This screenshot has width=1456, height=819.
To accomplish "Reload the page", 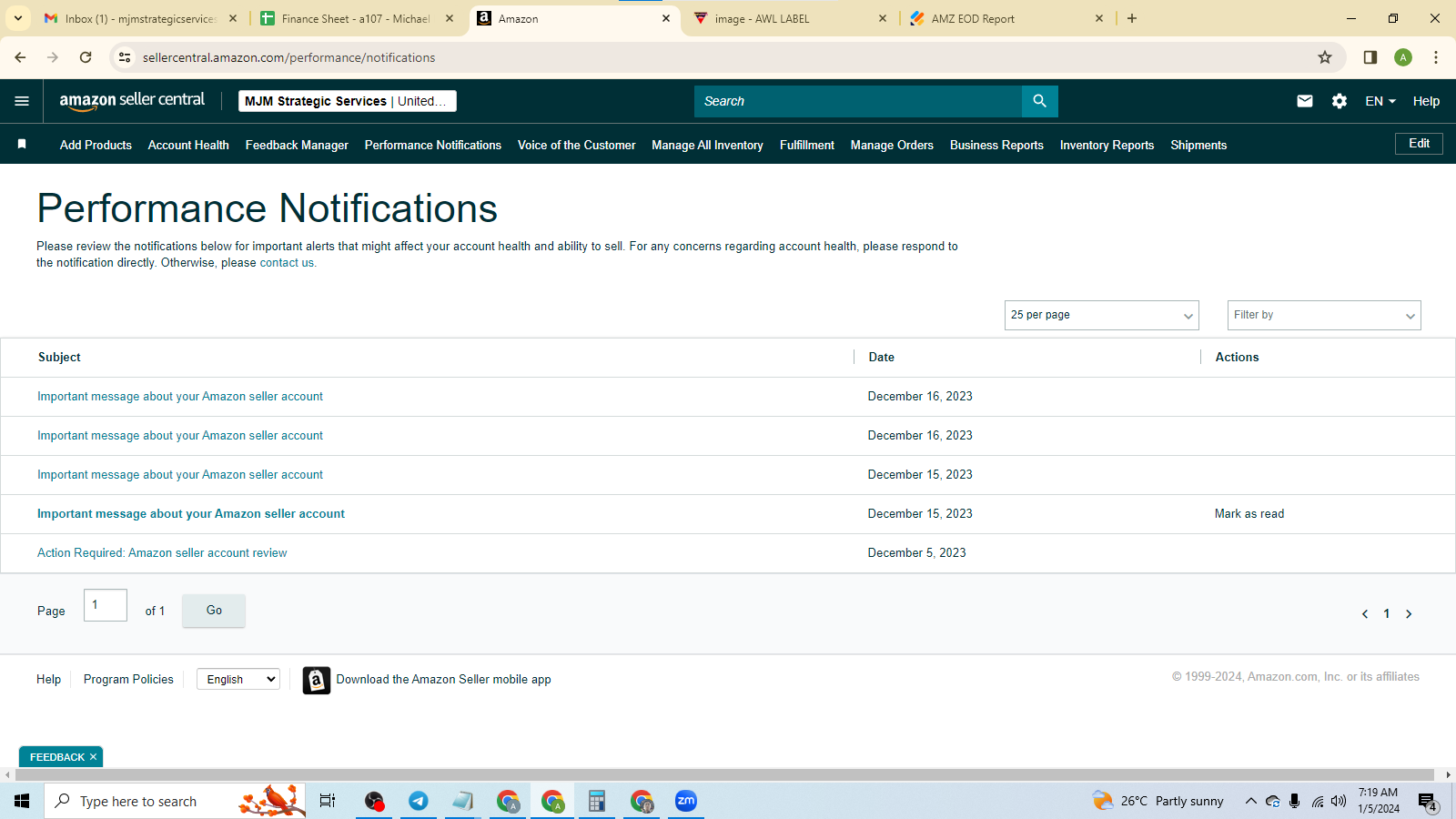I will [86, 57].
